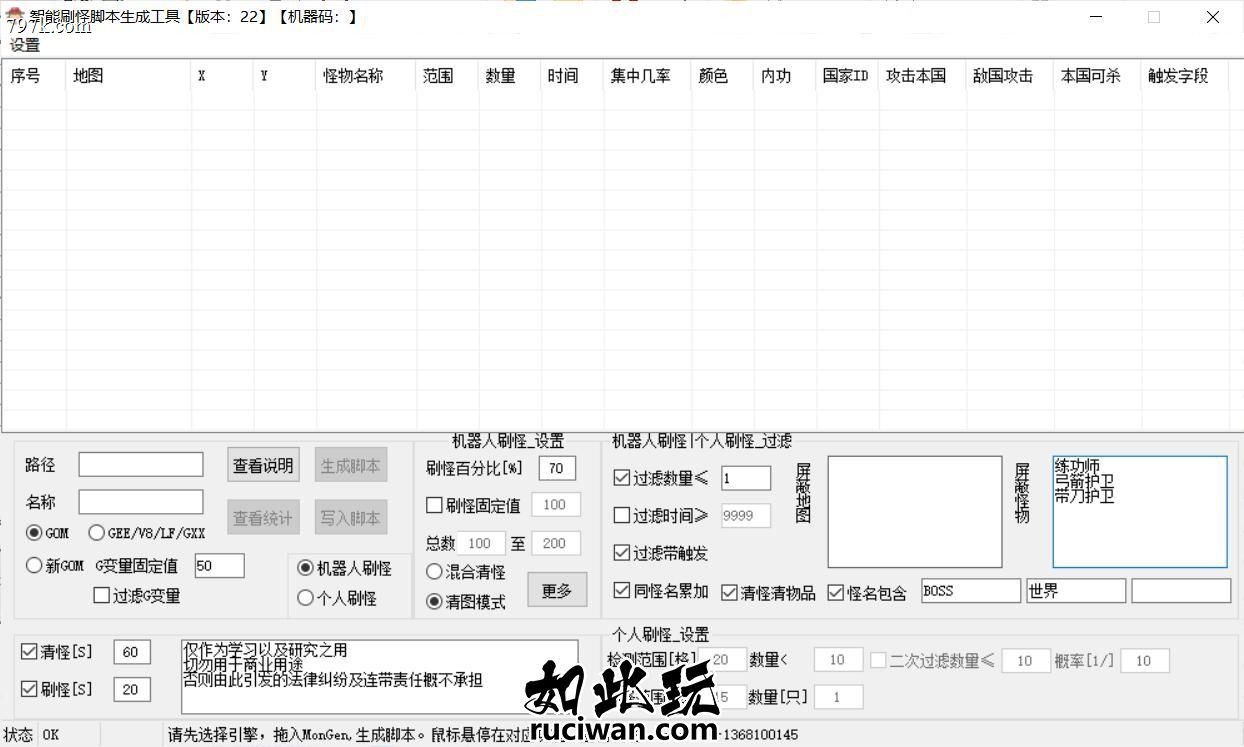The image size is (1244, 747).
Task: Focus the G变量固定值 field
Action: click(x=219, y=565)
